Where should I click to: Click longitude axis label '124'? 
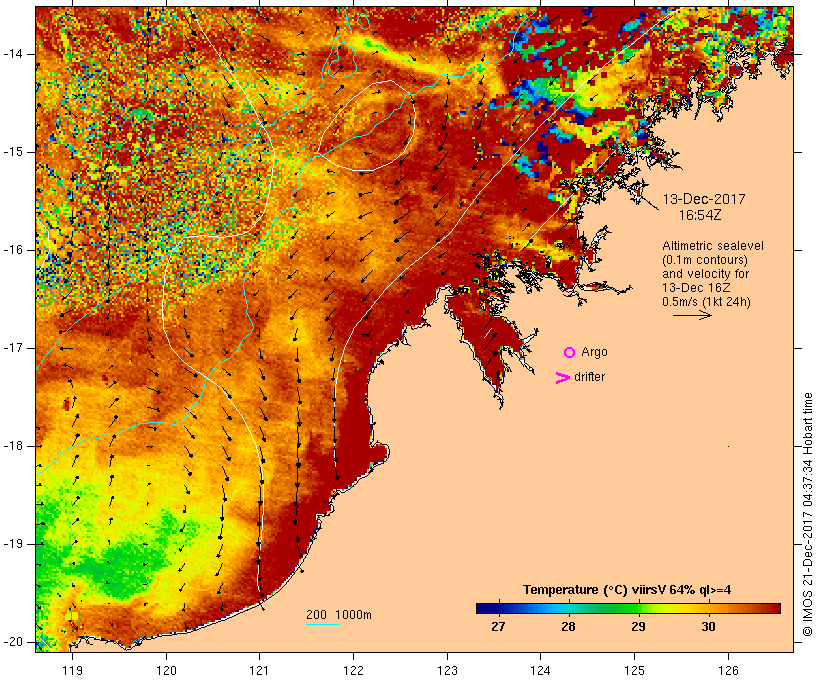click(x=541, y=670)
